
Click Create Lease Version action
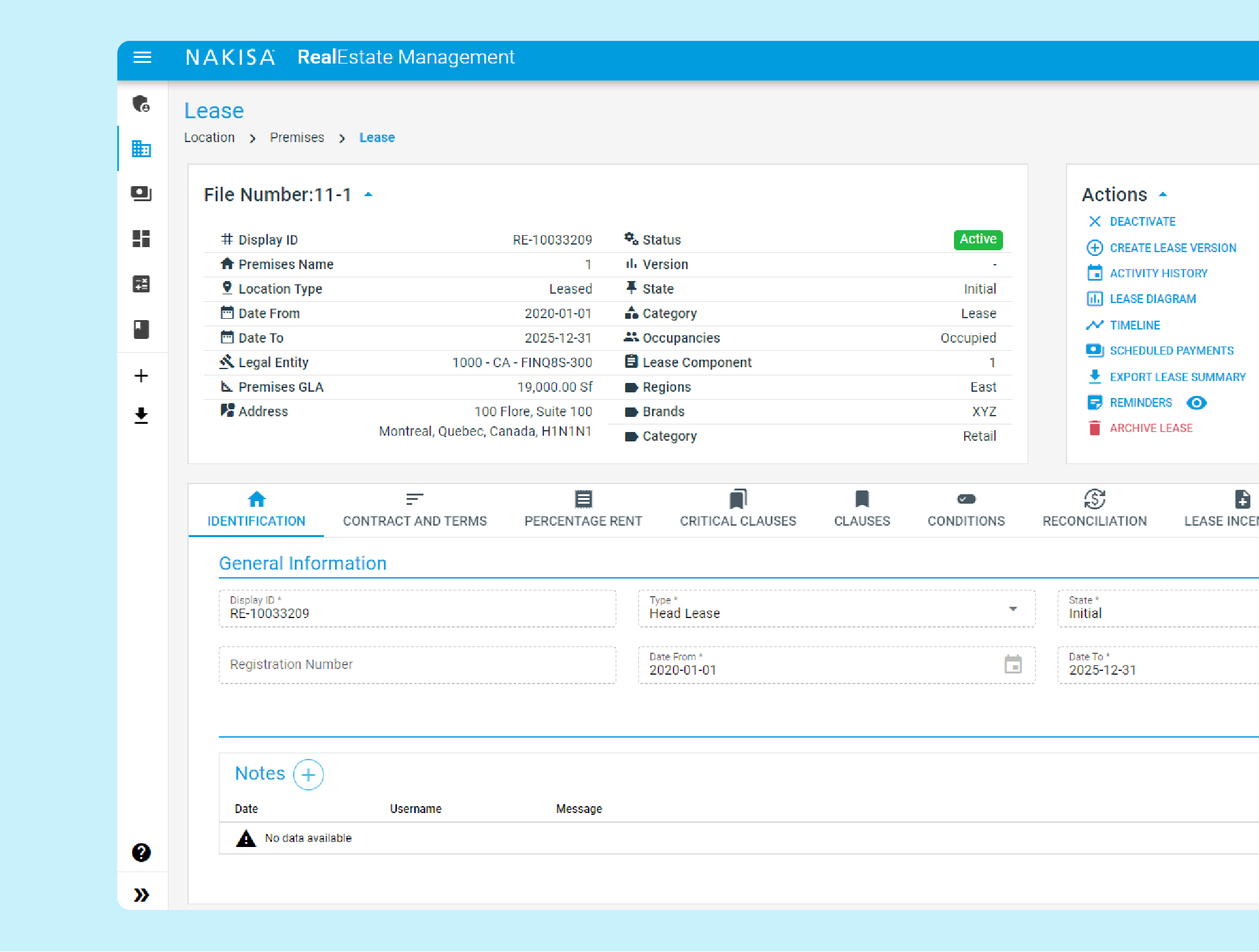[1172, 248]
